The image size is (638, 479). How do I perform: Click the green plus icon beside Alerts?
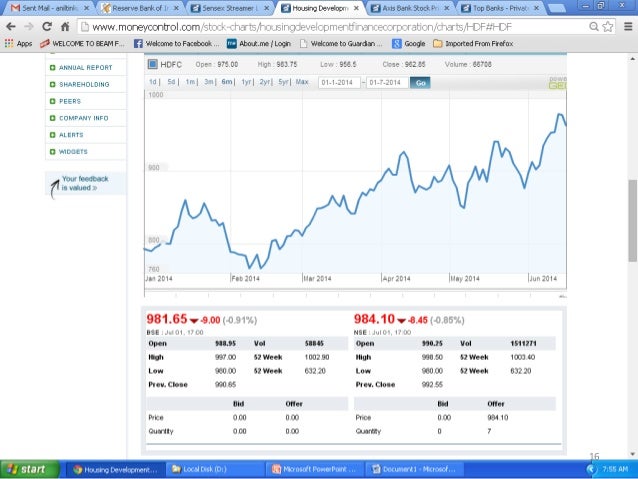(52, 135)
